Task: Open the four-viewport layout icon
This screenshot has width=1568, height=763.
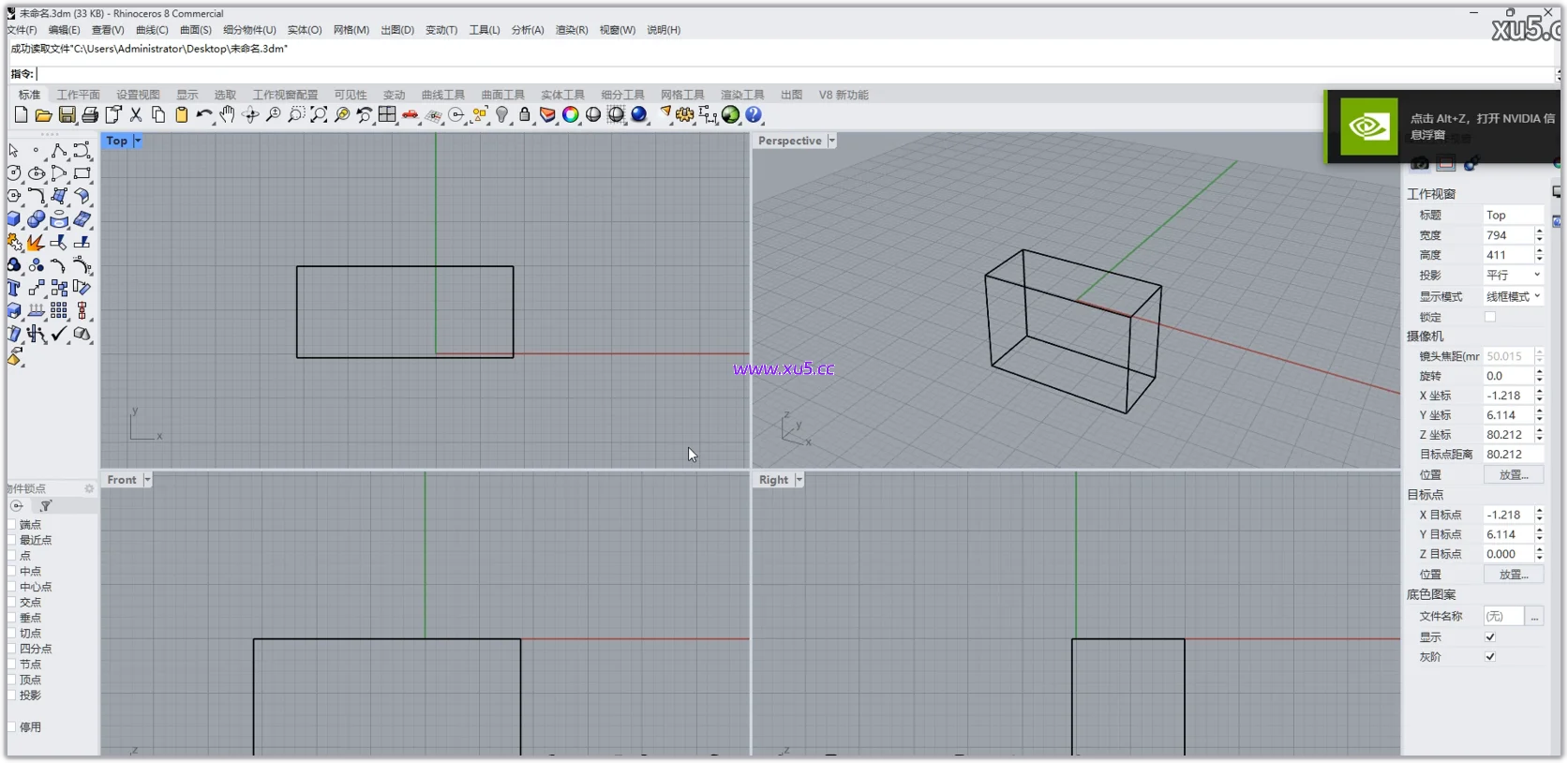Action: pyautogui.click(x=387, y=114)
